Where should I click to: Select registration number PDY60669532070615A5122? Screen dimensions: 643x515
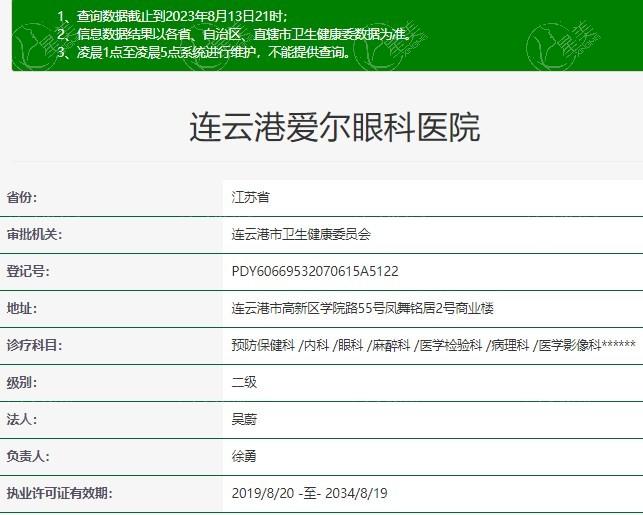pyautogui.click(x=315, y=271)
